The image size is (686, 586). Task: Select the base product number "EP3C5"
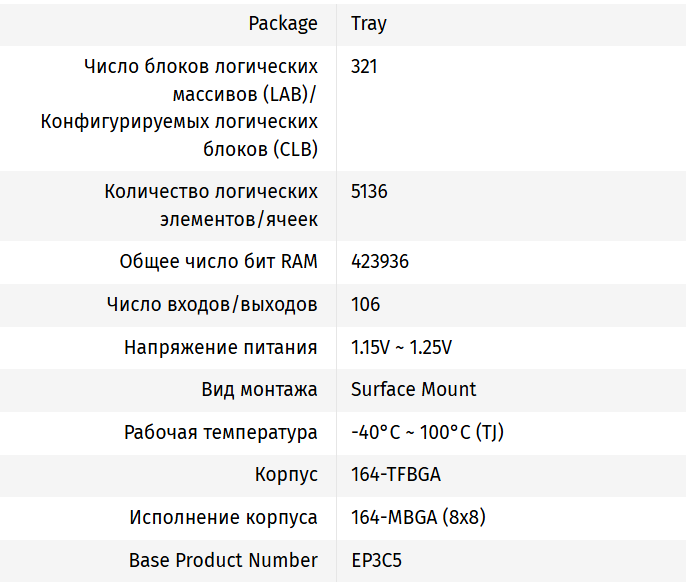(376, 560)
